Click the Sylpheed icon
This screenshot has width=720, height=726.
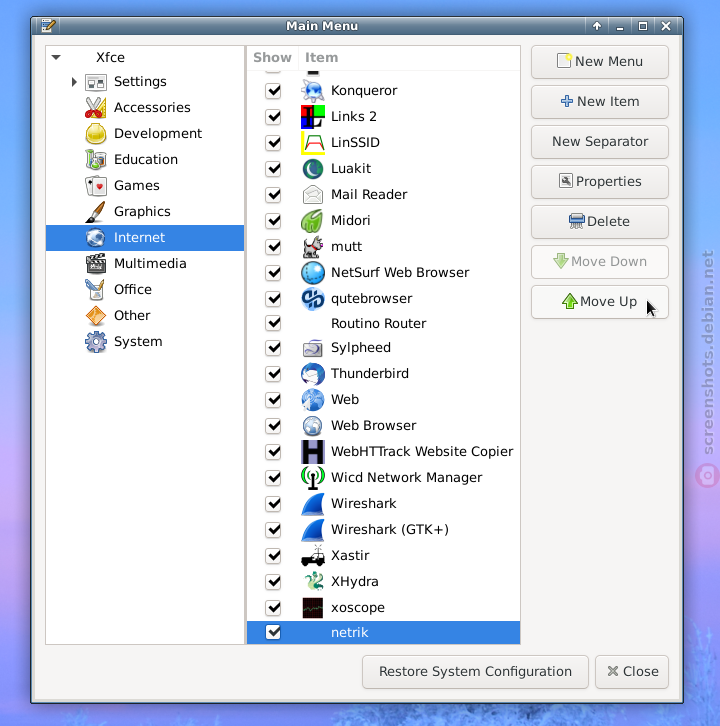(313, 348)
